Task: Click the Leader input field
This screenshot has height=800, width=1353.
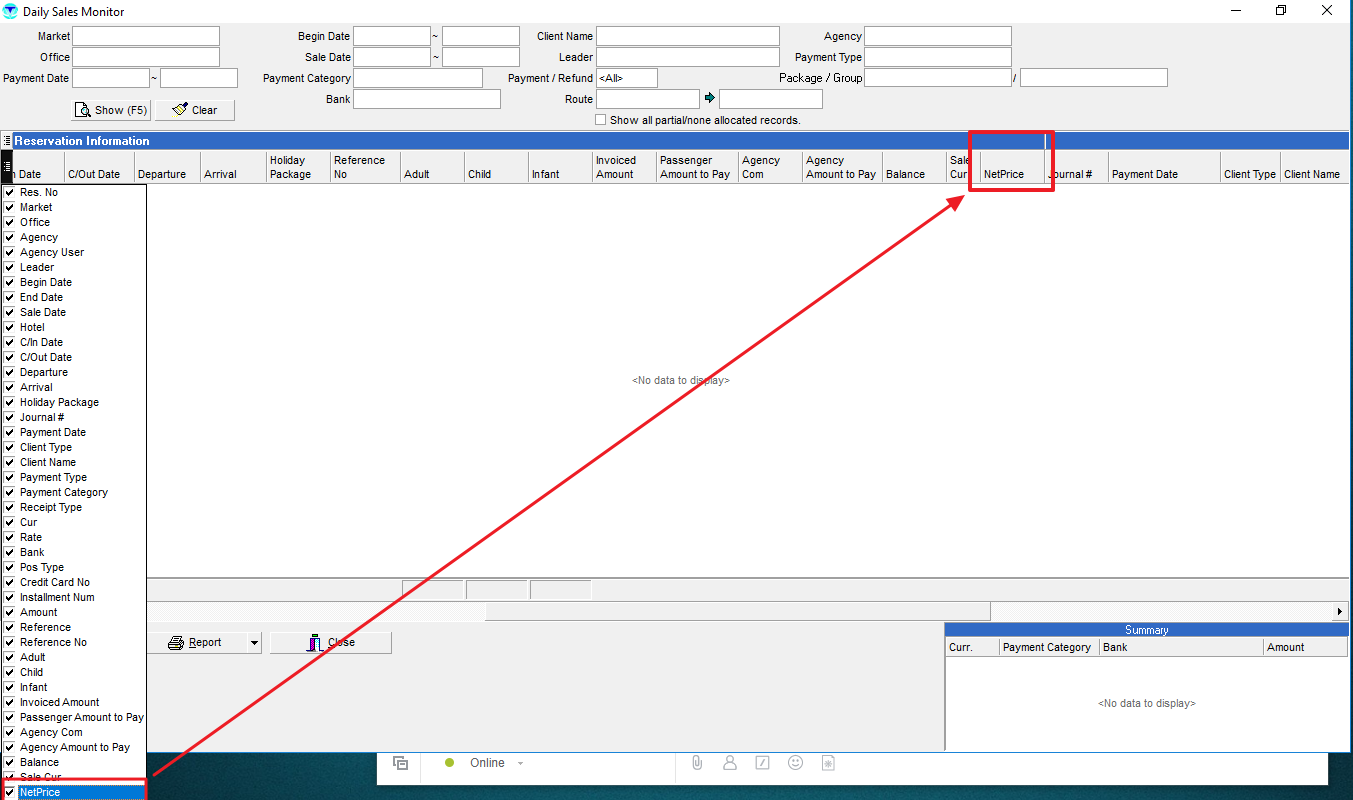Action: tap(688, 57)
